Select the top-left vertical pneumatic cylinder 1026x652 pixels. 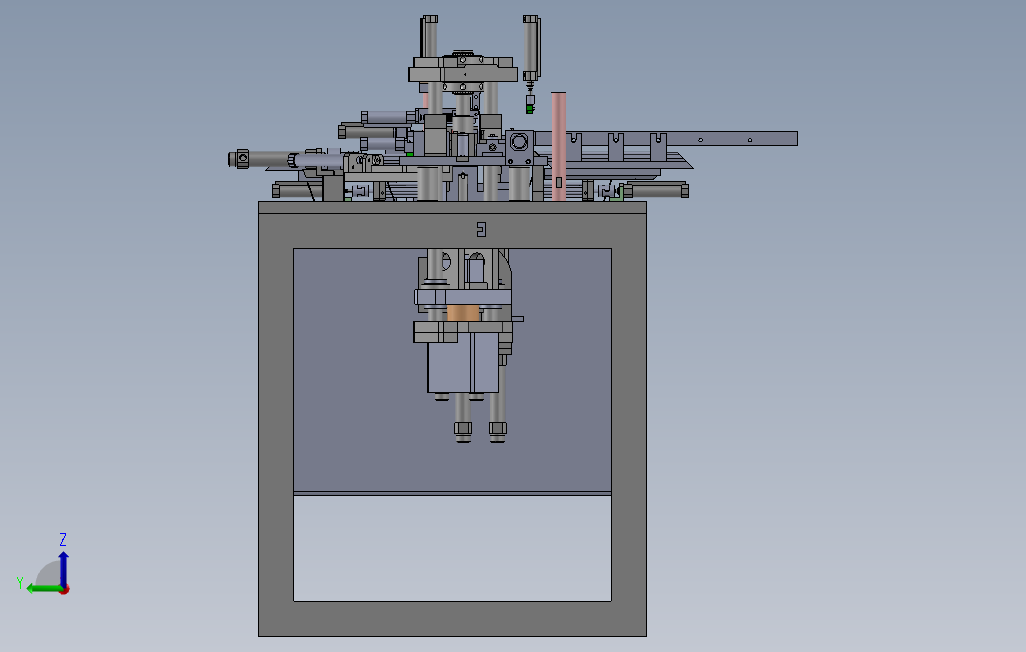pyautogui.click(x=429, y=37)
